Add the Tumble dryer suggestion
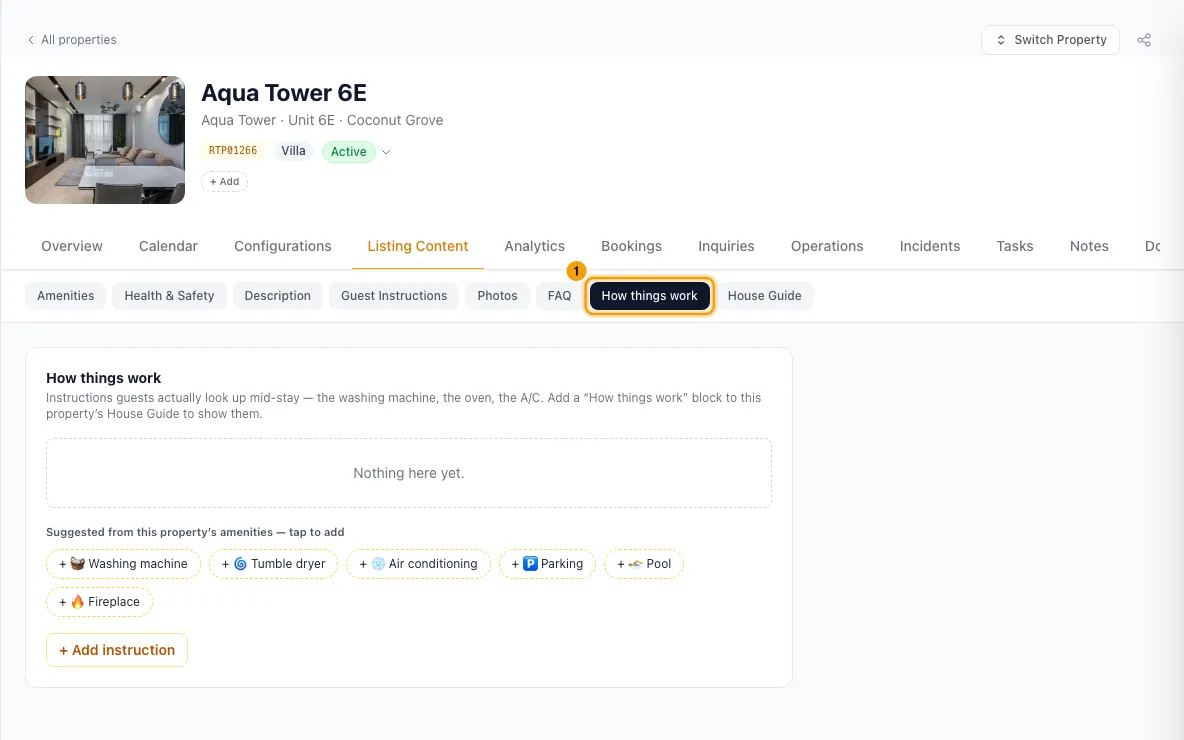The width and height of the screenshot is (1184, 740). 273,564
